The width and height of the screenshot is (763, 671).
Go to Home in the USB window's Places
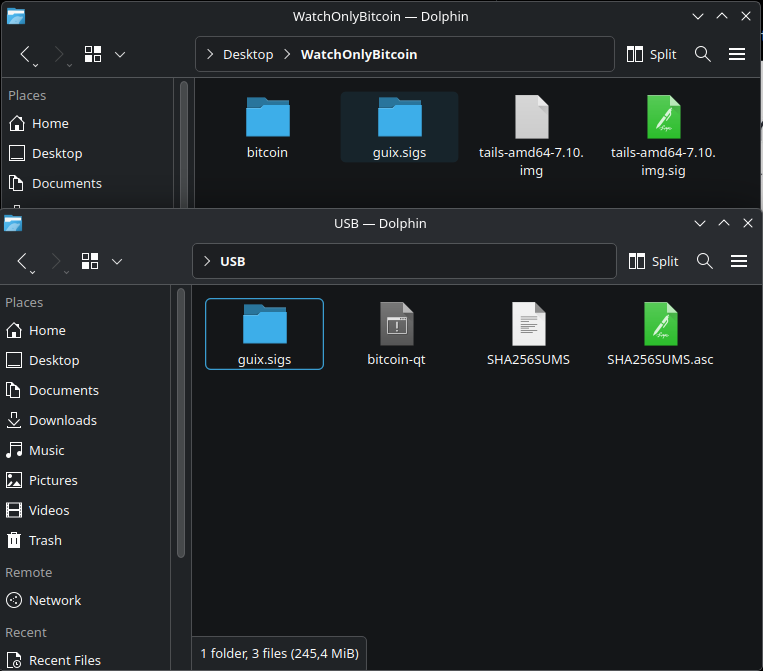pos(85,331)
